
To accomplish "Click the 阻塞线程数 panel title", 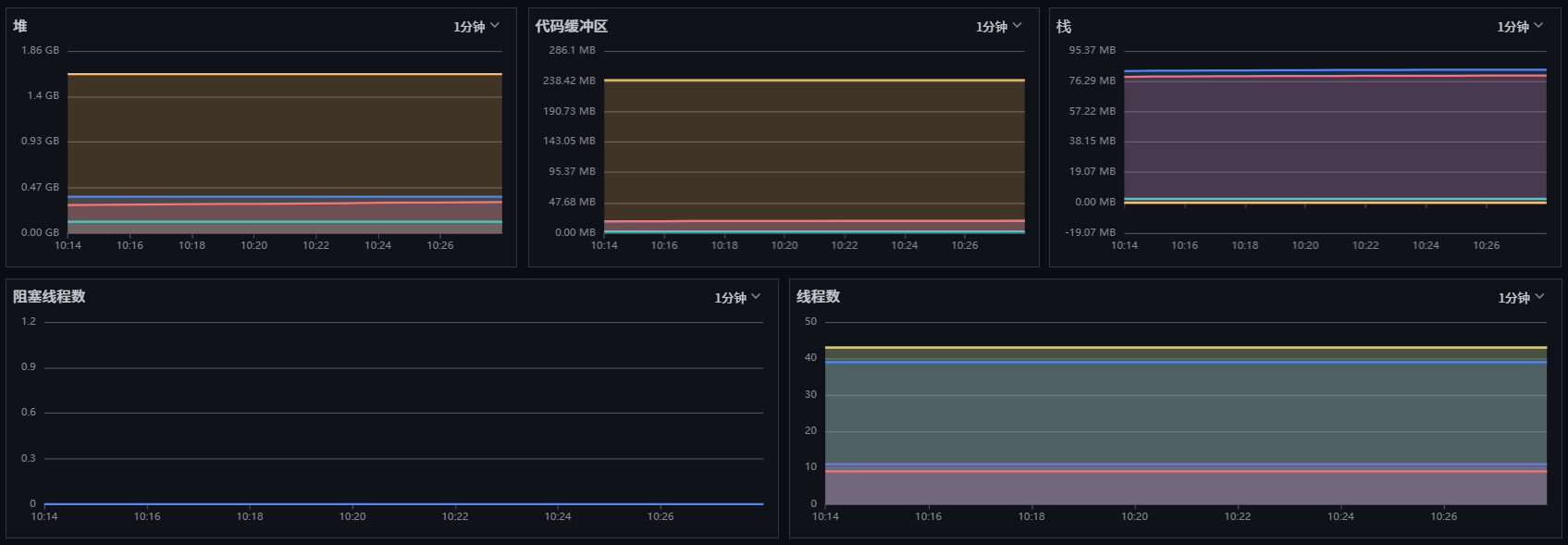I will 49,297.
